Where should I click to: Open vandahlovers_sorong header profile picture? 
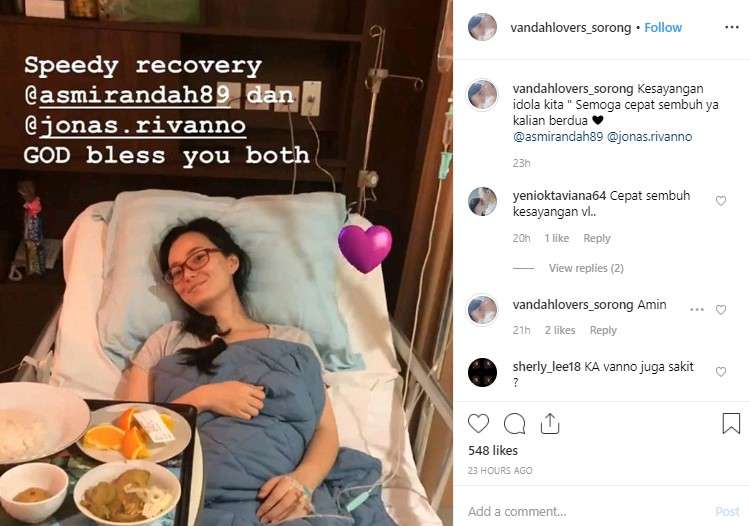482,27
